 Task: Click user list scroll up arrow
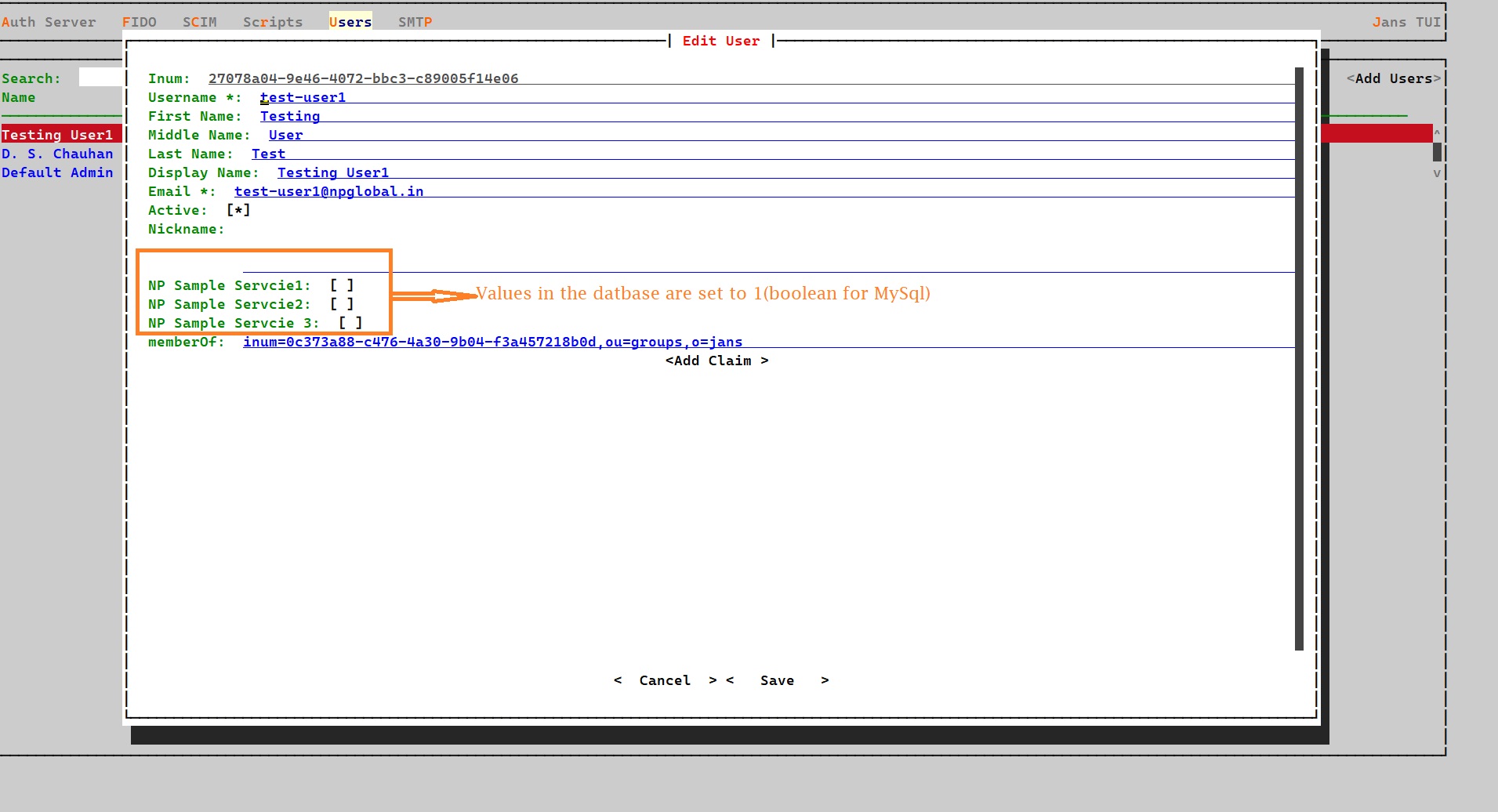[1437, 133]
